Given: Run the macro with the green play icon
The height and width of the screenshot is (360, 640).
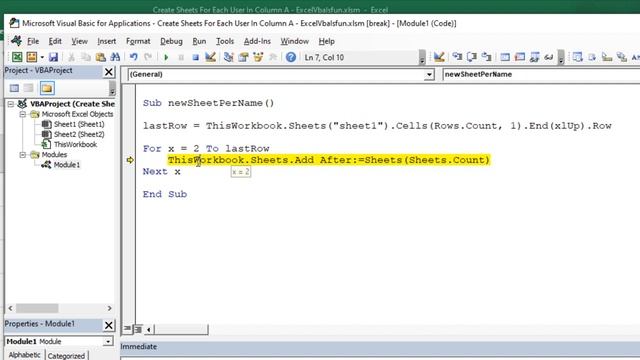Looking at the screenshot, I should point(166,57).
